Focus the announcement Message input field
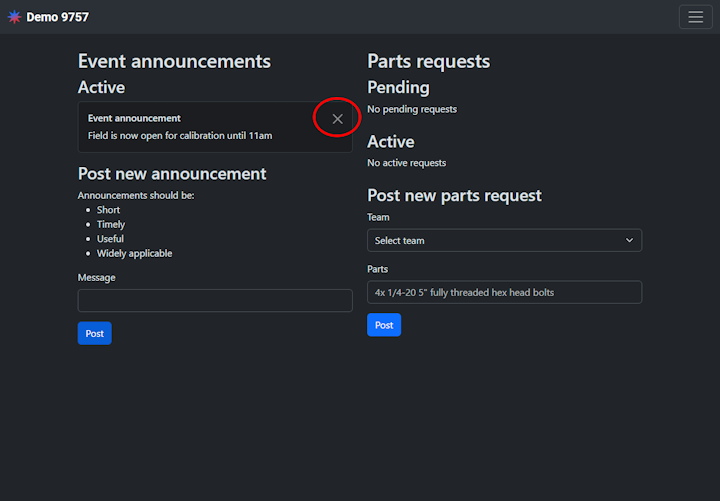The width and height of the screenshot is (720, 501). click(x=215, y=300)
